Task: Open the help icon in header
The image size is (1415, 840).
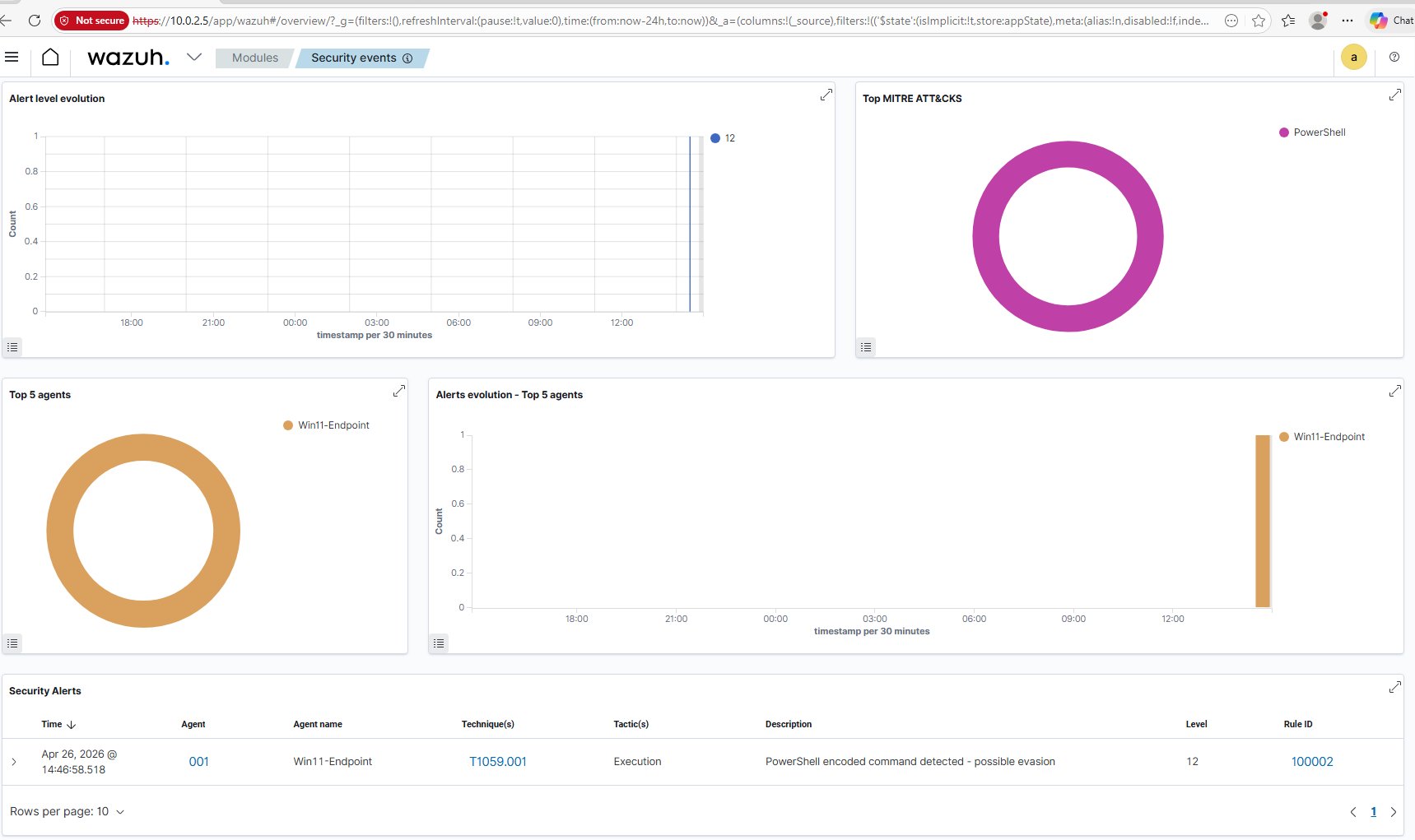Action: point(1394,57)
